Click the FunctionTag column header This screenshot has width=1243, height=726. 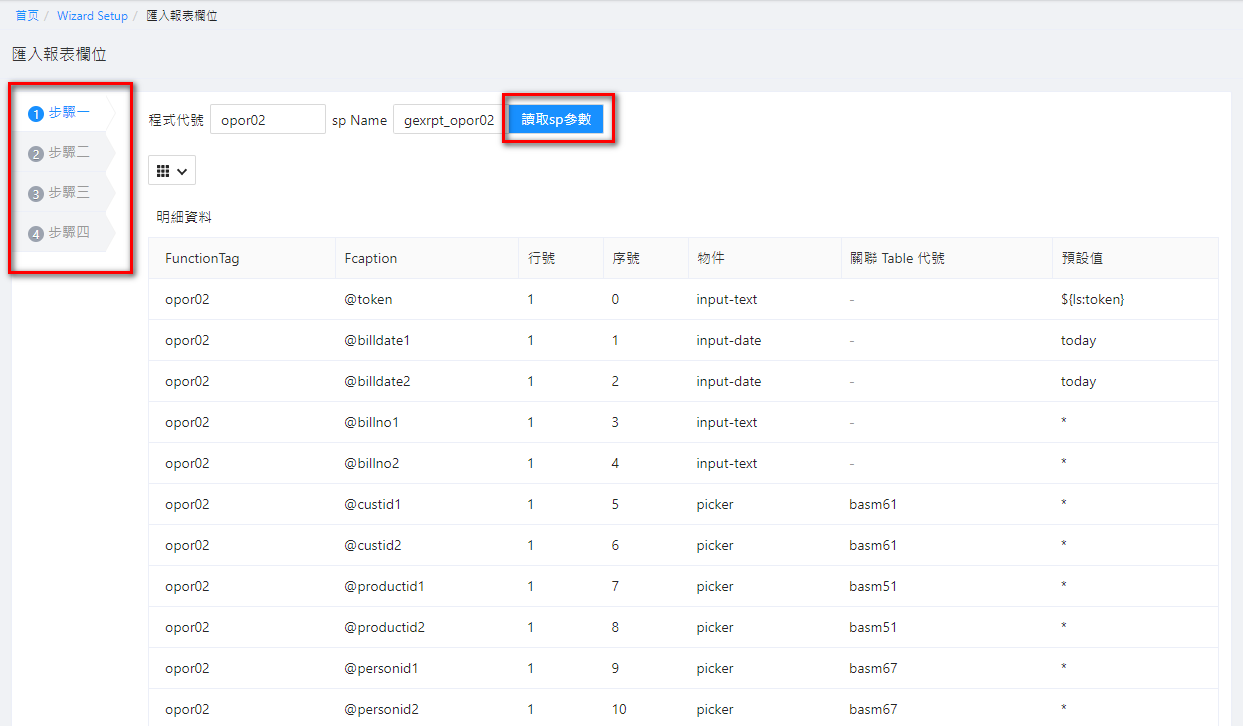tap(202, 258)
